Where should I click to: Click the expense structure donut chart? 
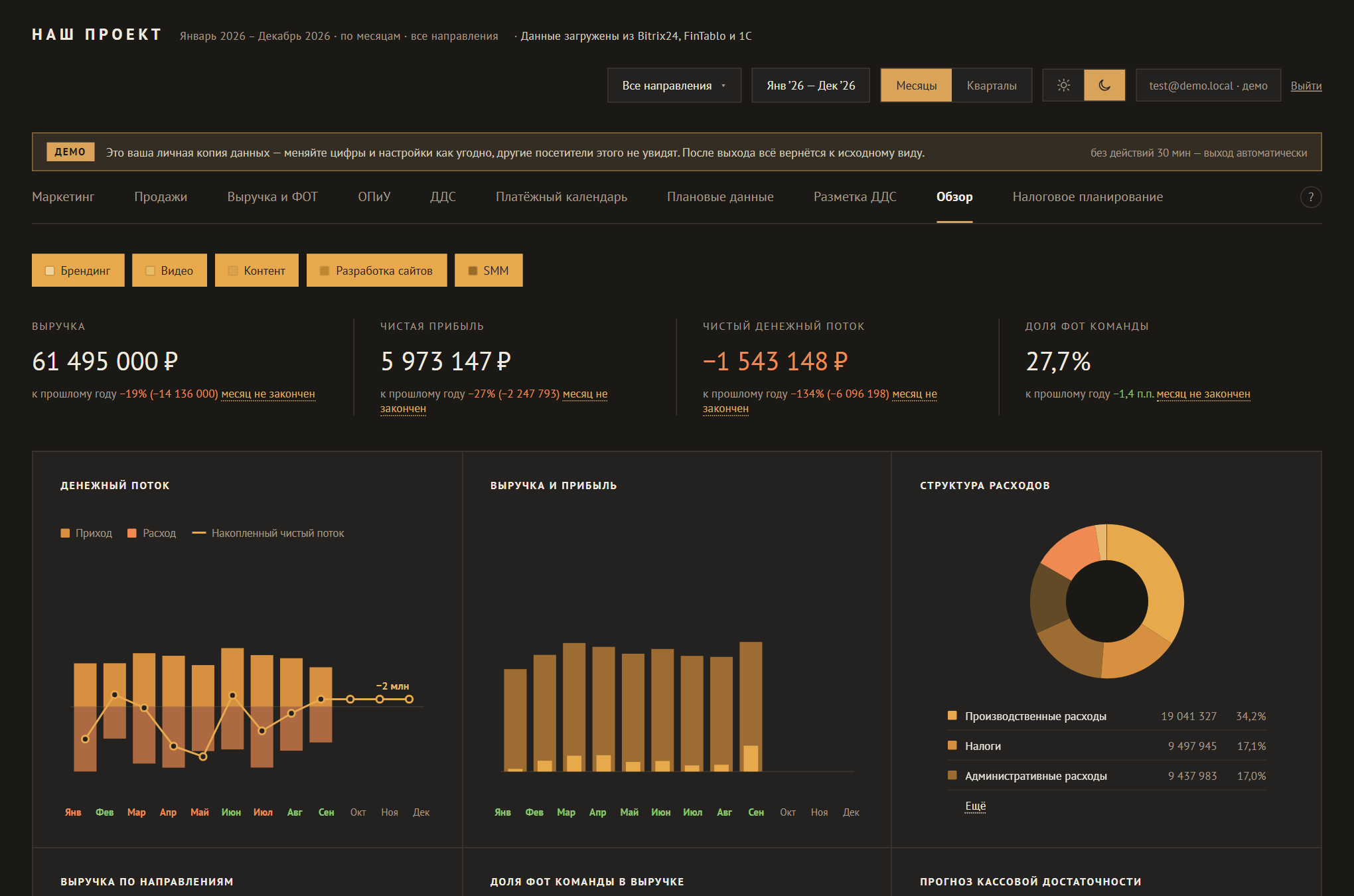(x=1106, y=601)
